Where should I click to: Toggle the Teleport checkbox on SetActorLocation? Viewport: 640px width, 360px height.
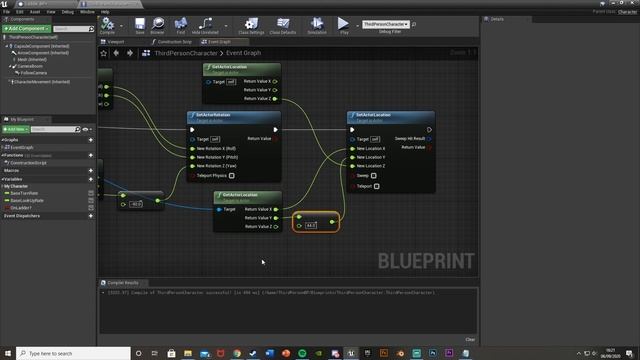coord(377,187)
